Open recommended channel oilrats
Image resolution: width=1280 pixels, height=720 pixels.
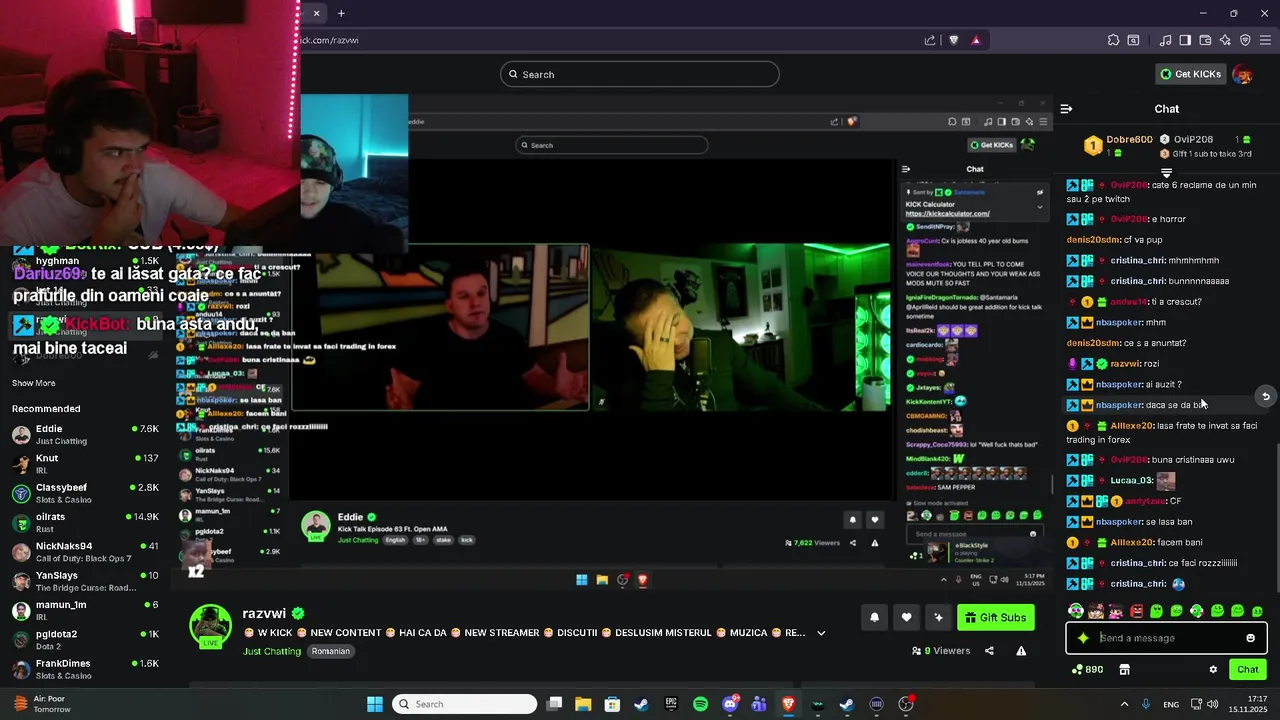[x=85, y=522]
